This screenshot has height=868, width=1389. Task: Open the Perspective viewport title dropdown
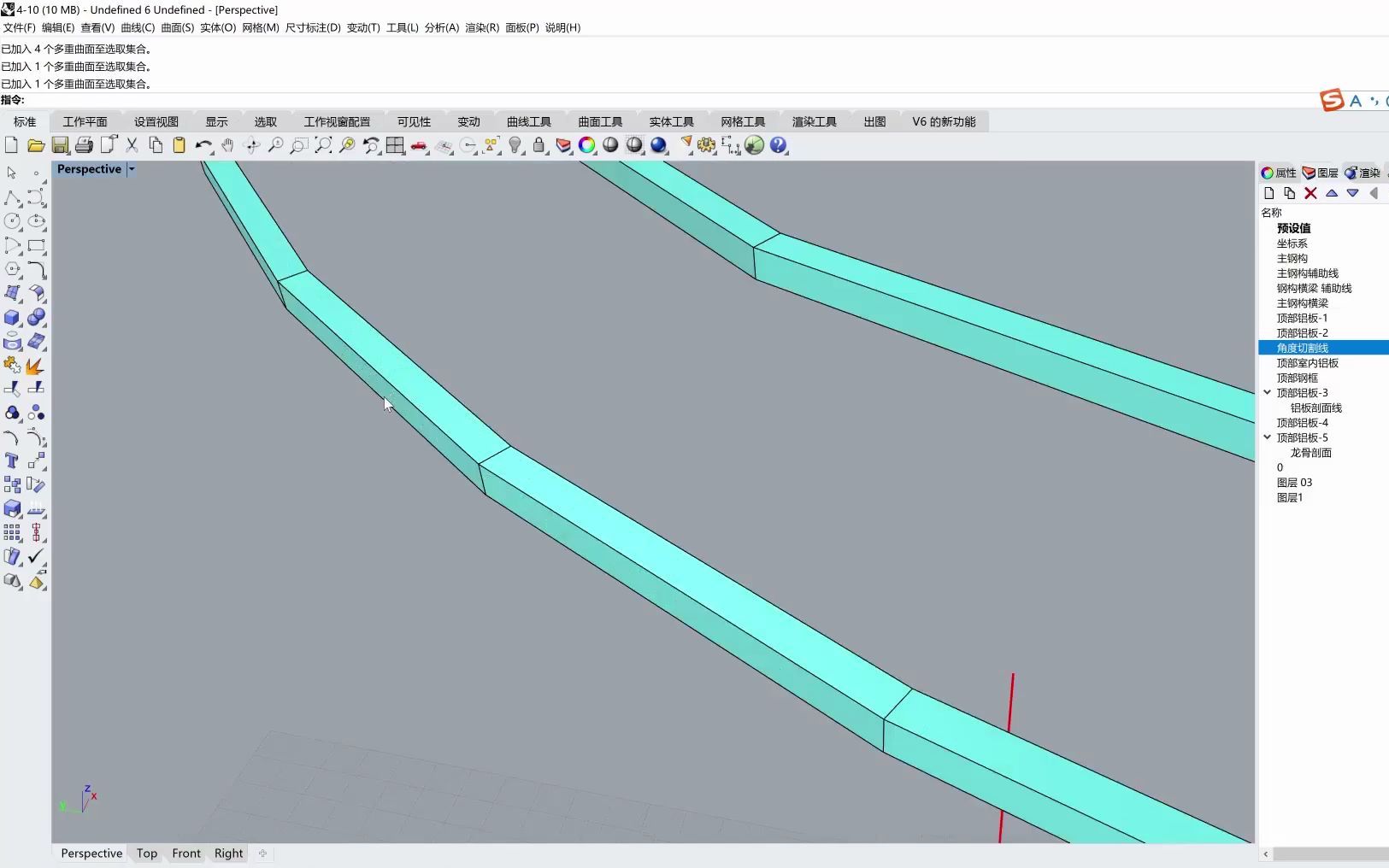(132, 169)
